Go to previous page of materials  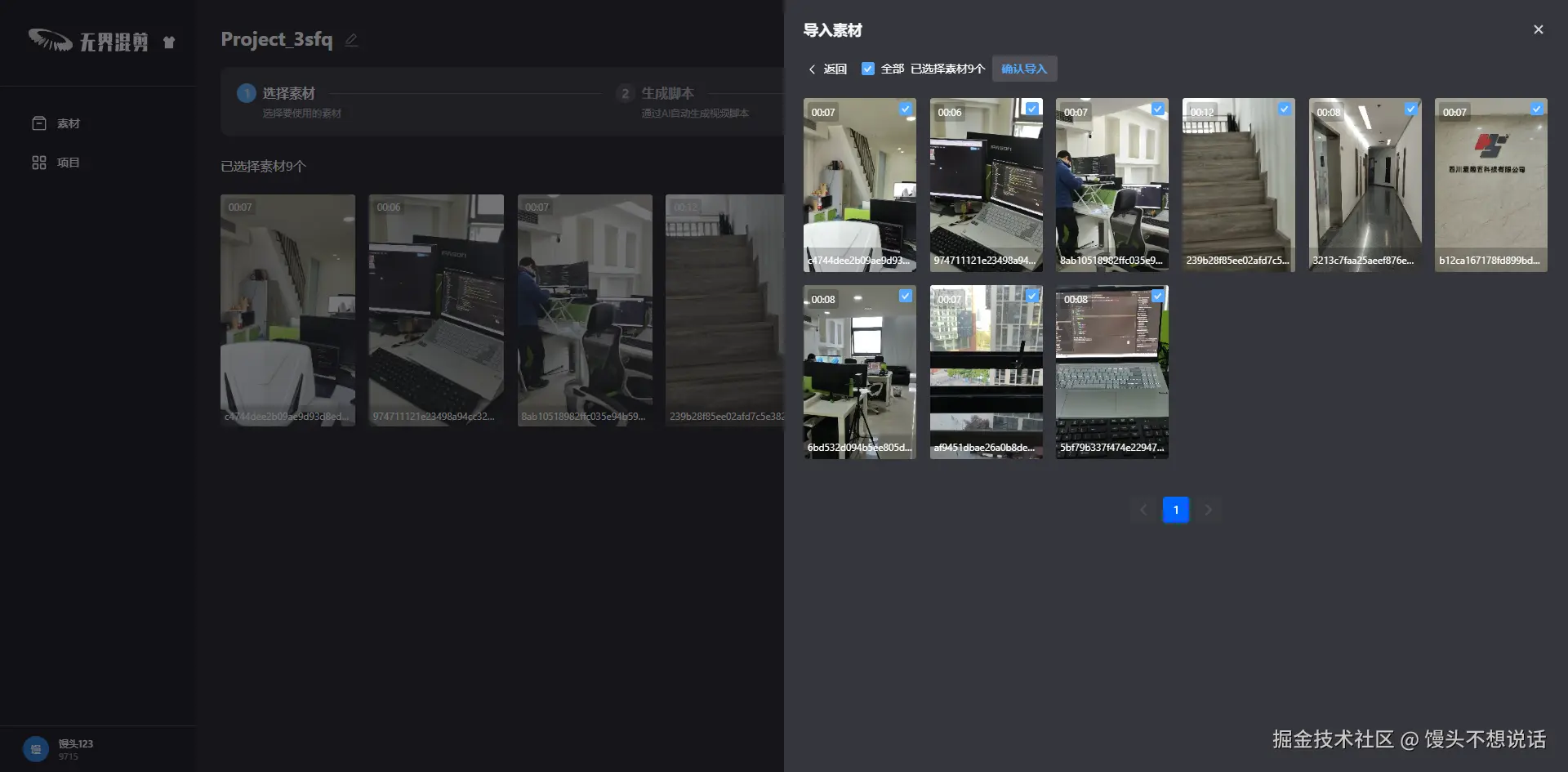(1143, 510)
